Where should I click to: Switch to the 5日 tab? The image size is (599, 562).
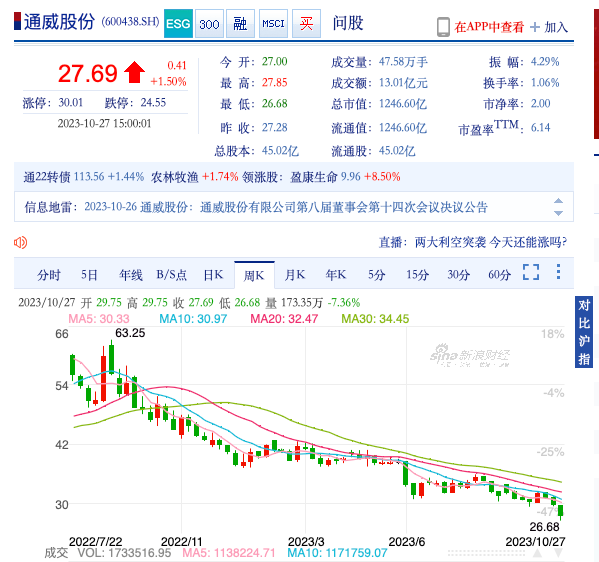tap(89, 275)
